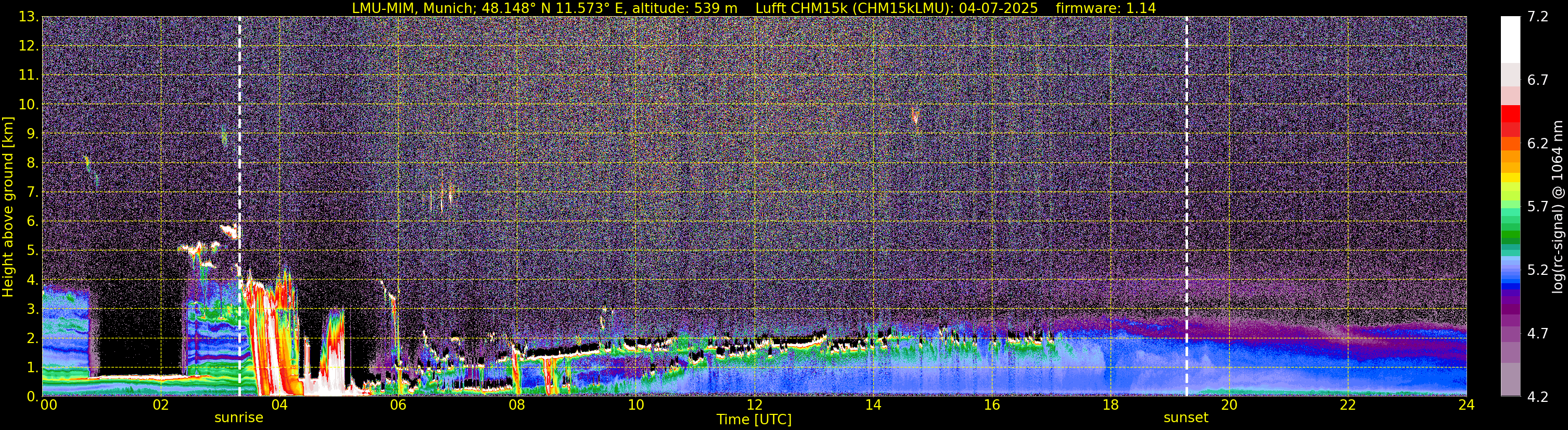Image resolution: width=1568 pixels, height=430 pixels.
Task: Click the time tick label 06
Action: 398,405
